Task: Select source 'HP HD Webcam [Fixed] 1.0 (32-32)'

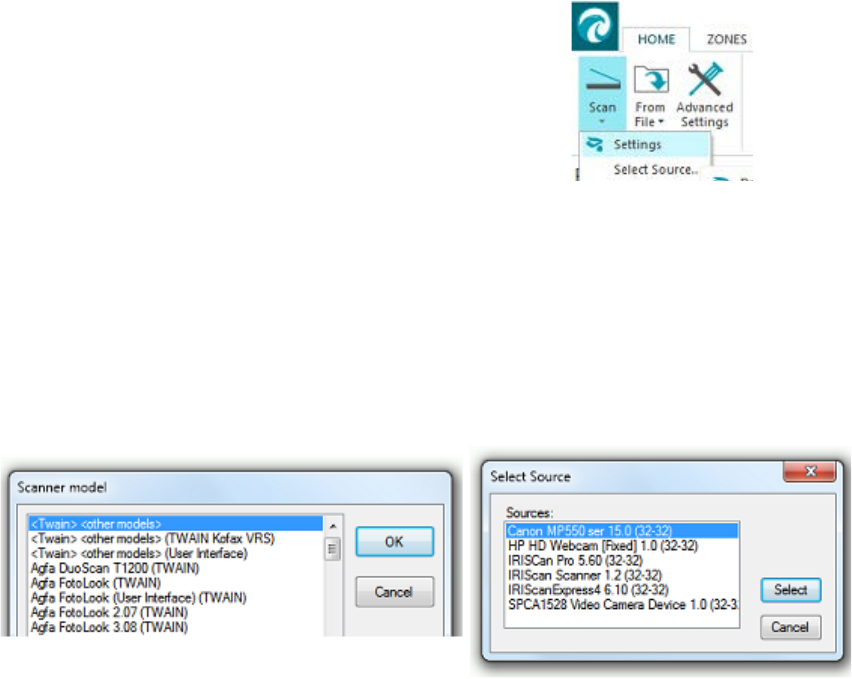Action: point(622,545)
